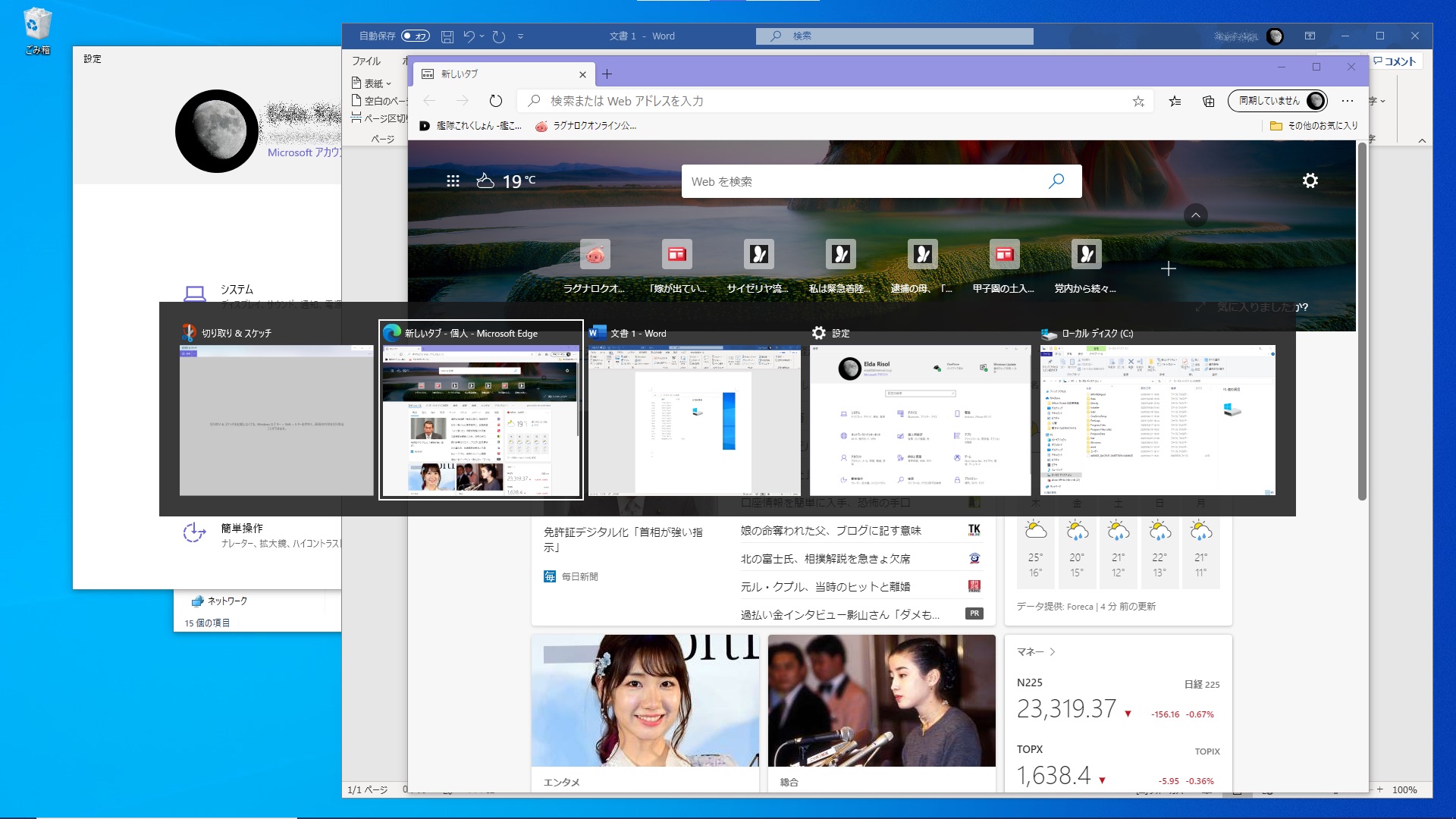Toggle the AutoSave switch in Word

[415, 36]
